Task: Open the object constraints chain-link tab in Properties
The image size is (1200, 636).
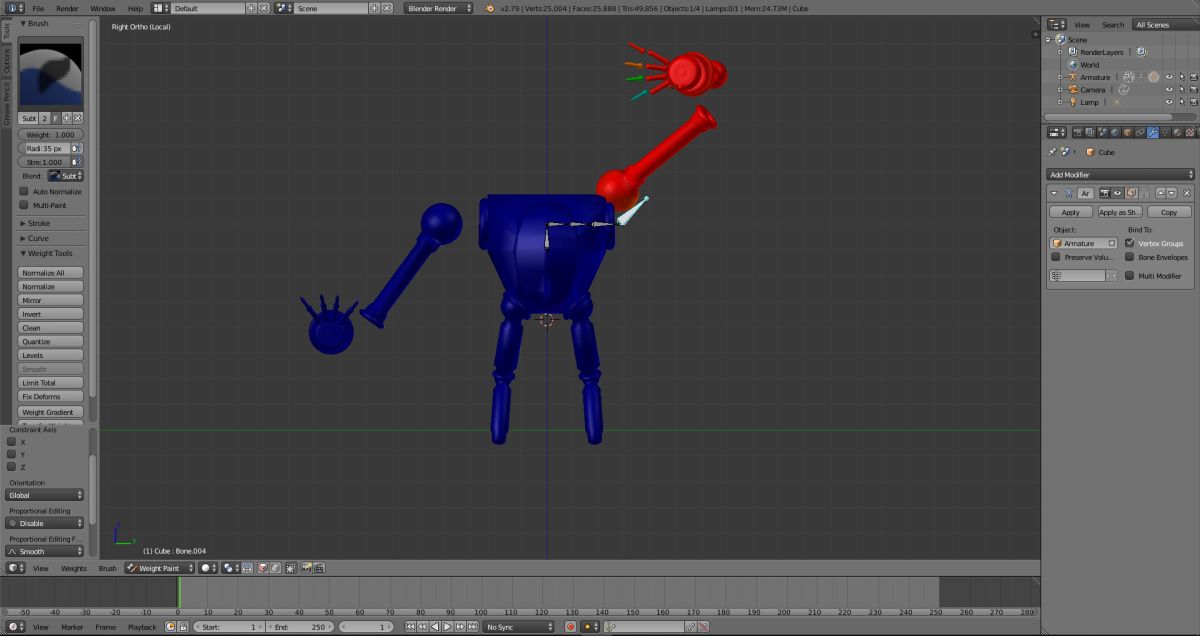Action: pyautogui.click(x=1140, y=132)
